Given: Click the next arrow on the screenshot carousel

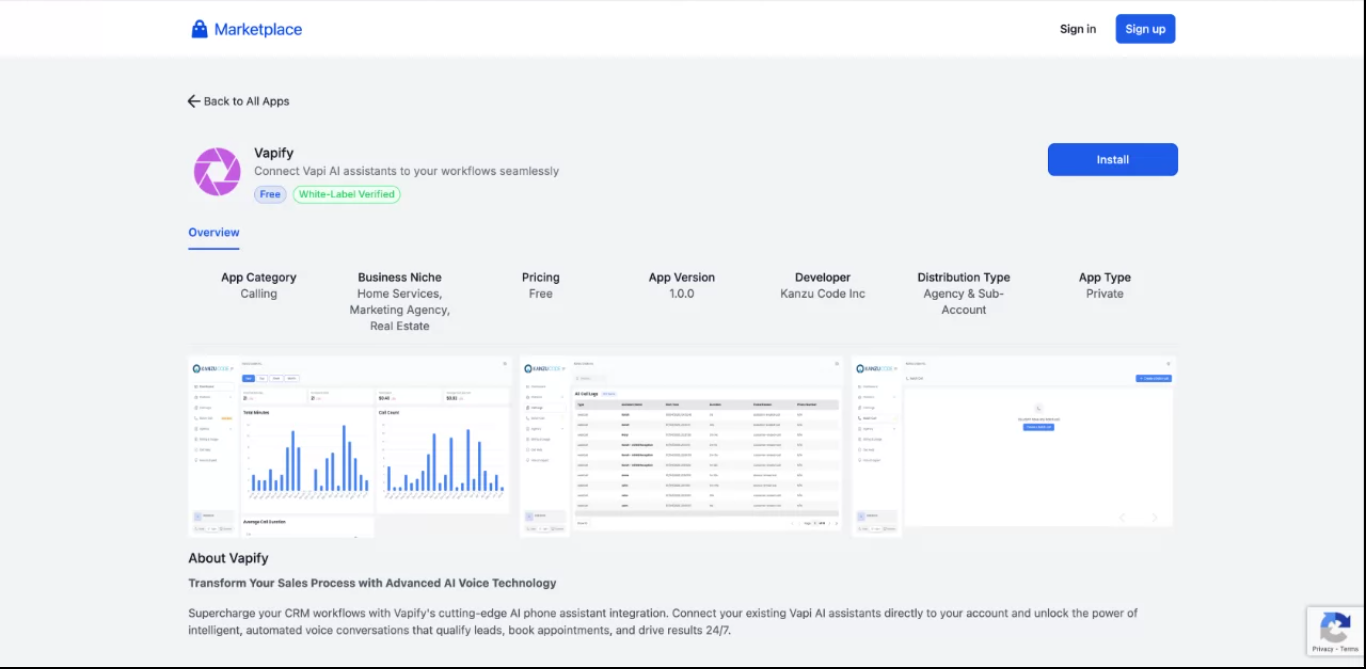Looking at the screenshot, I should pos(1154,518).
